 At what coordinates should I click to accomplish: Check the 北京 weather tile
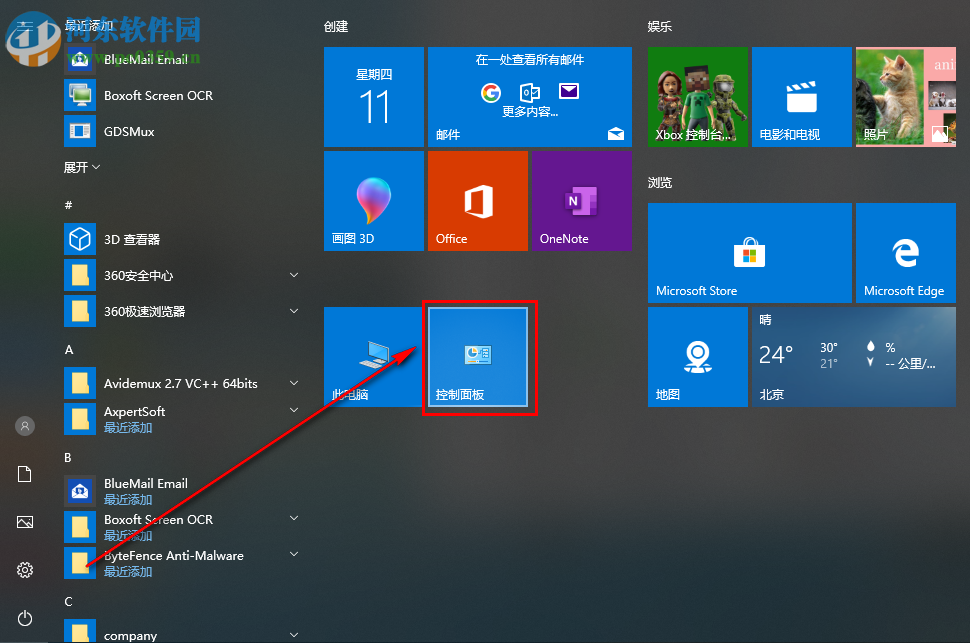pos(852,357)
